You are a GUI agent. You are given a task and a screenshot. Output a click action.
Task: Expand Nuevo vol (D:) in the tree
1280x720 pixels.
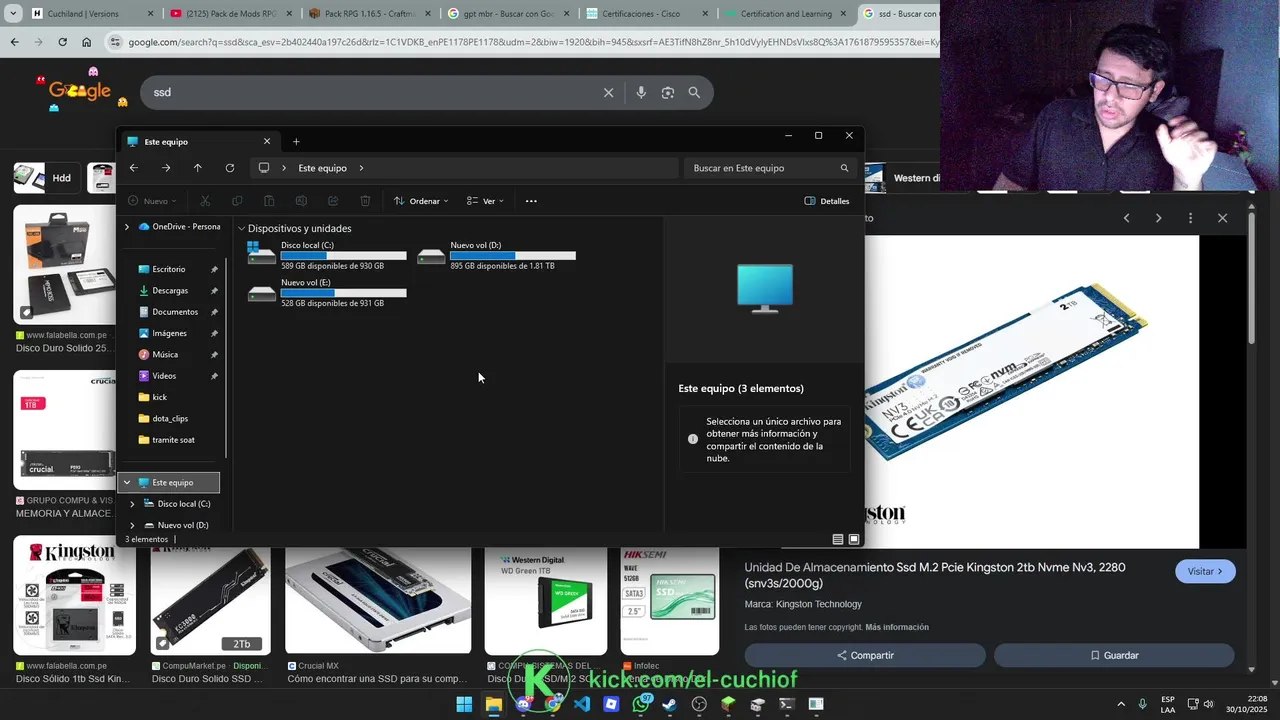[132, 525]
